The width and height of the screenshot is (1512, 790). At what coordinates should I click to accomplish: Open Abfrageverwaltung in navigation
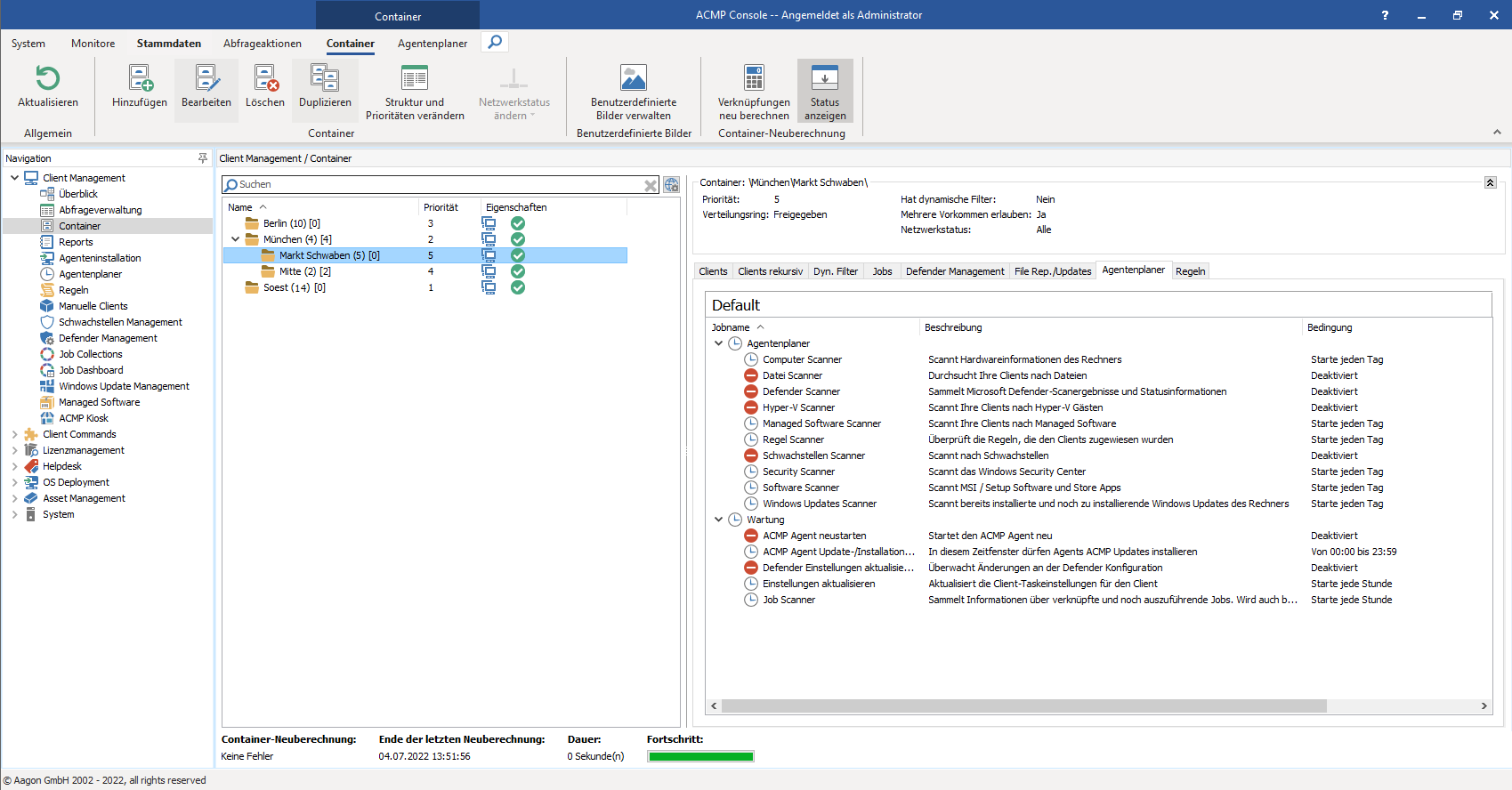point(101,210)
